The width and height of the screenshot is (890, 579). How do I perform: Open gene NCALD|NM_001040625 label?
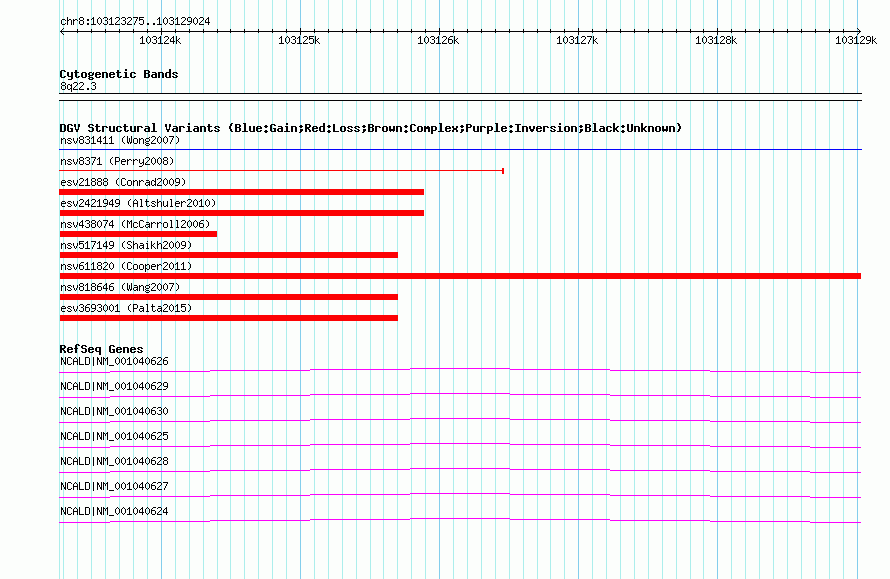click(x=114, y=437)
